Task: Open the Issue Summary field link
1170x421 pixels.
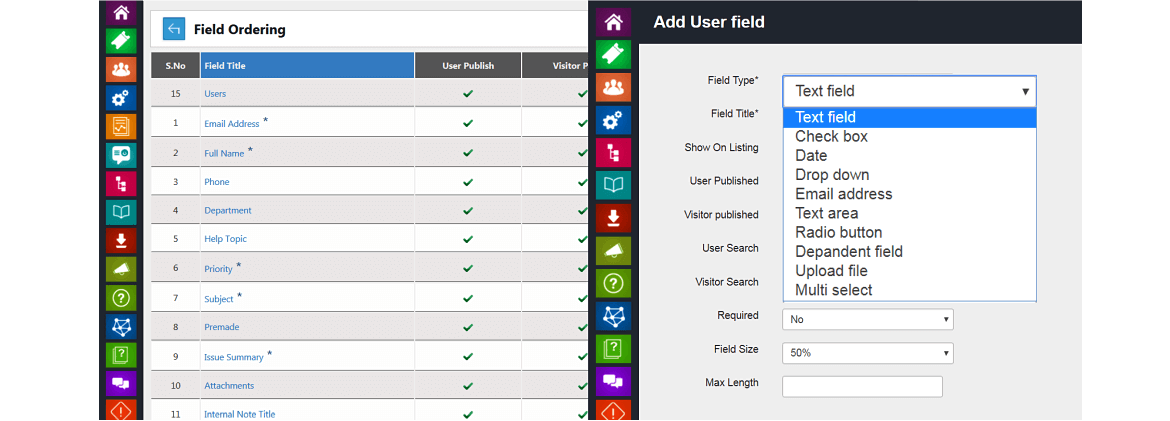Action: click(x=234, y=358)
